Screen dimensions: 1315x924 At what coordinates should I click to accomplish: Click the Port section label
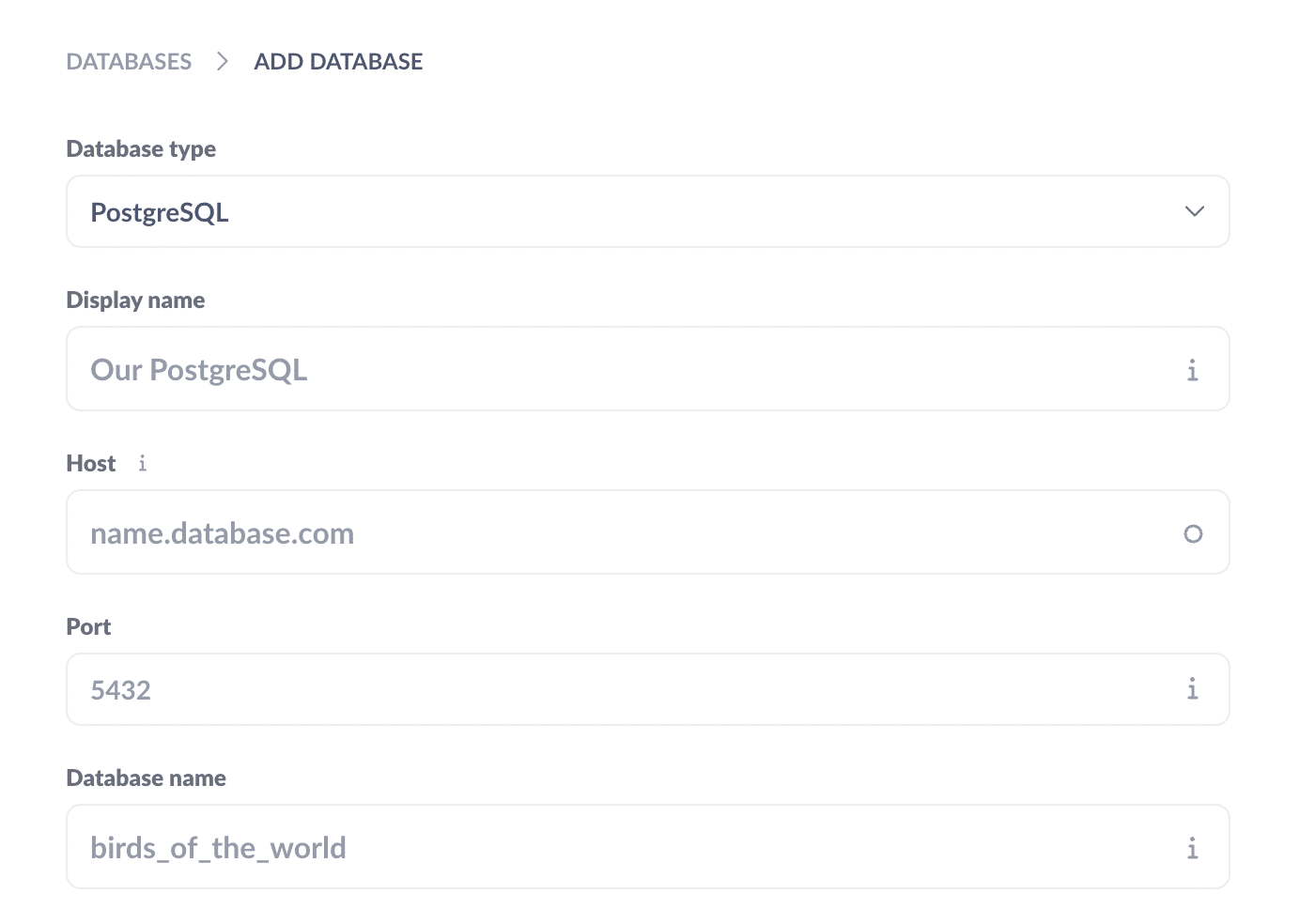click(88, 626)
